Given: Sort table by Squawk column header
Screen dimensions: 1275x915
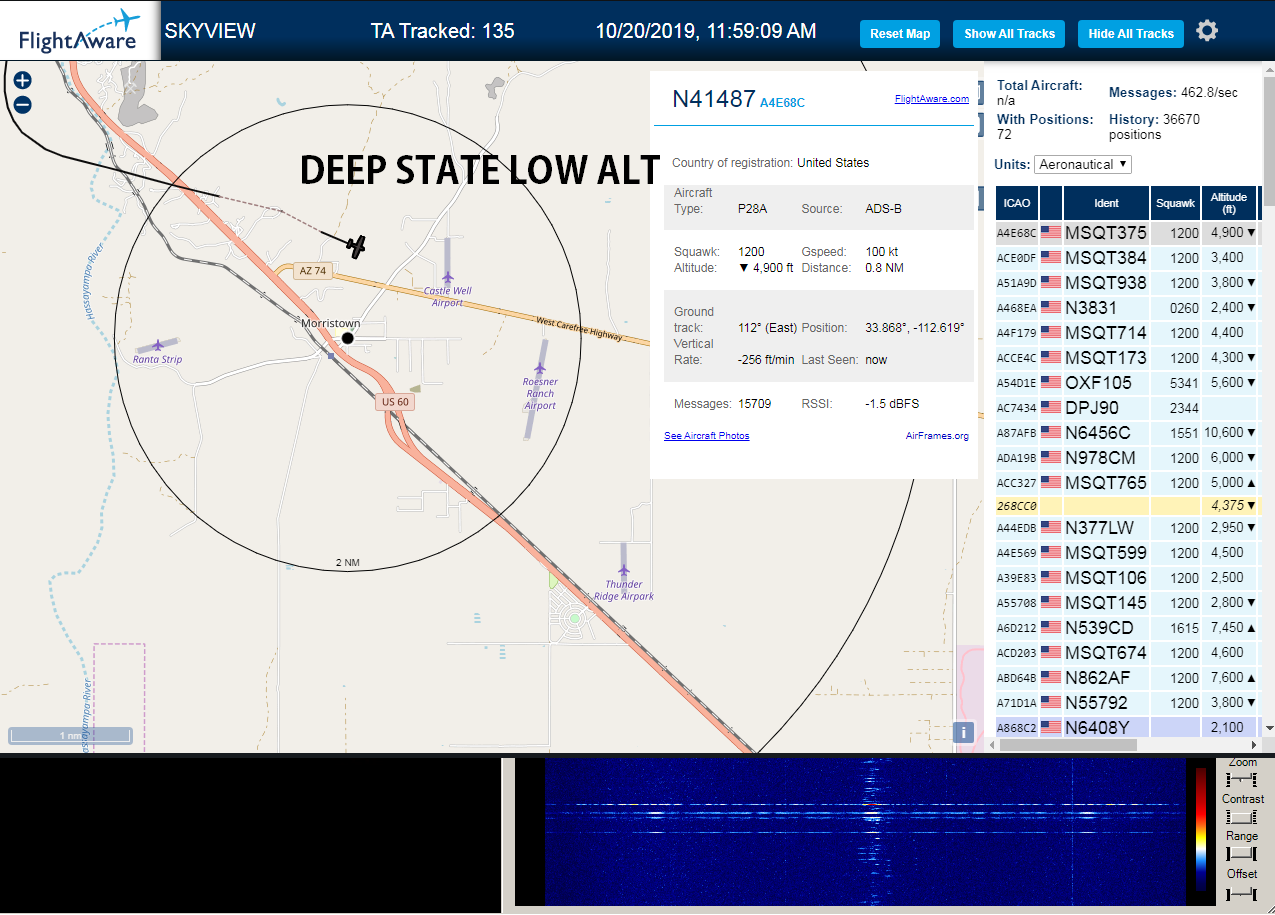Looking at the screenshot, I should [x=1174, y=203].
